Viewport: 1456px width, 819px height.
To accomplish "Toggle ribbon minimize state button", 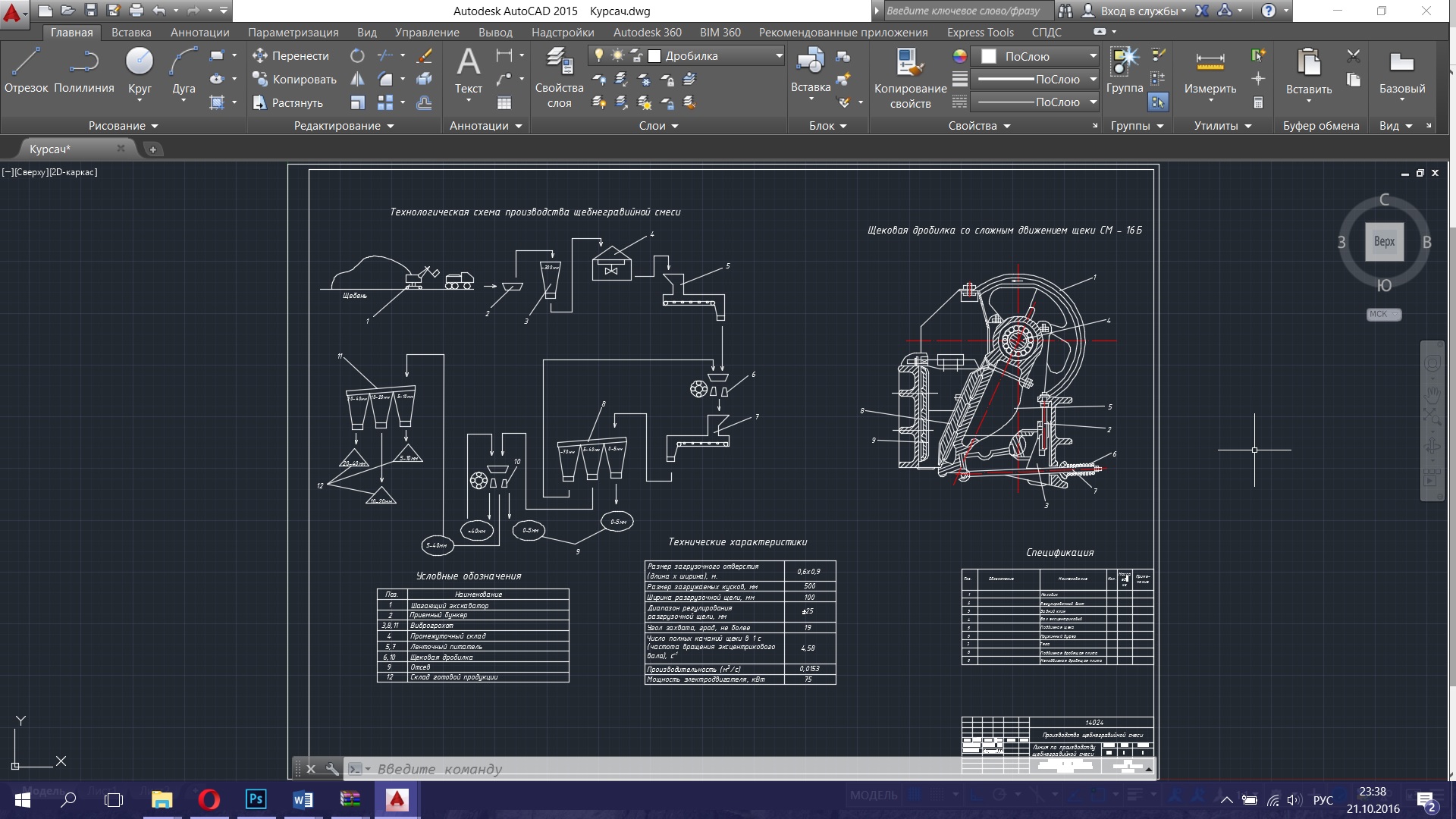I will pyautogui.click(x=1100, y=32).
